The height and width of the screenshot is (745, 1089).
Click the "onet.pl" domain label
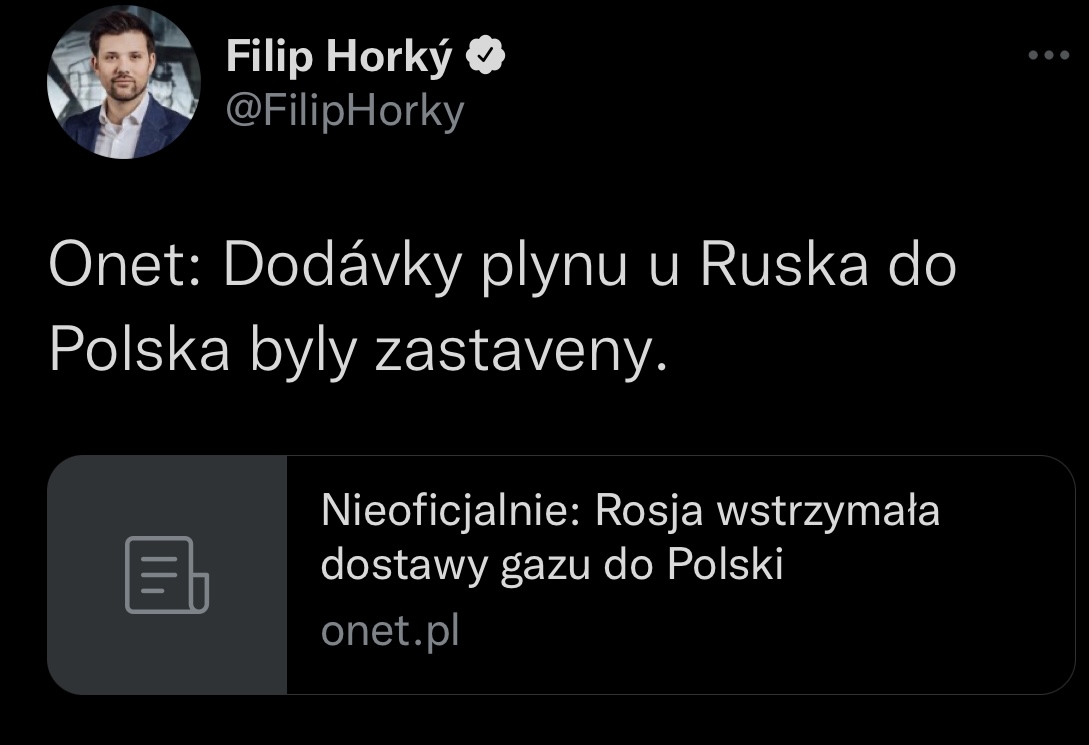click(390, 631)
